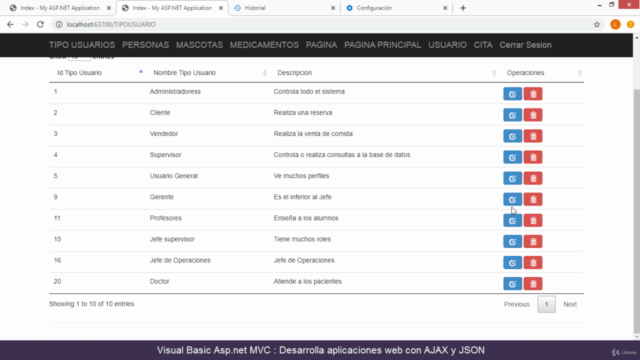This screenshot has height=360, width=640.
Task: Edit the Jefe de Operaciones row
Action: (512, 263)
